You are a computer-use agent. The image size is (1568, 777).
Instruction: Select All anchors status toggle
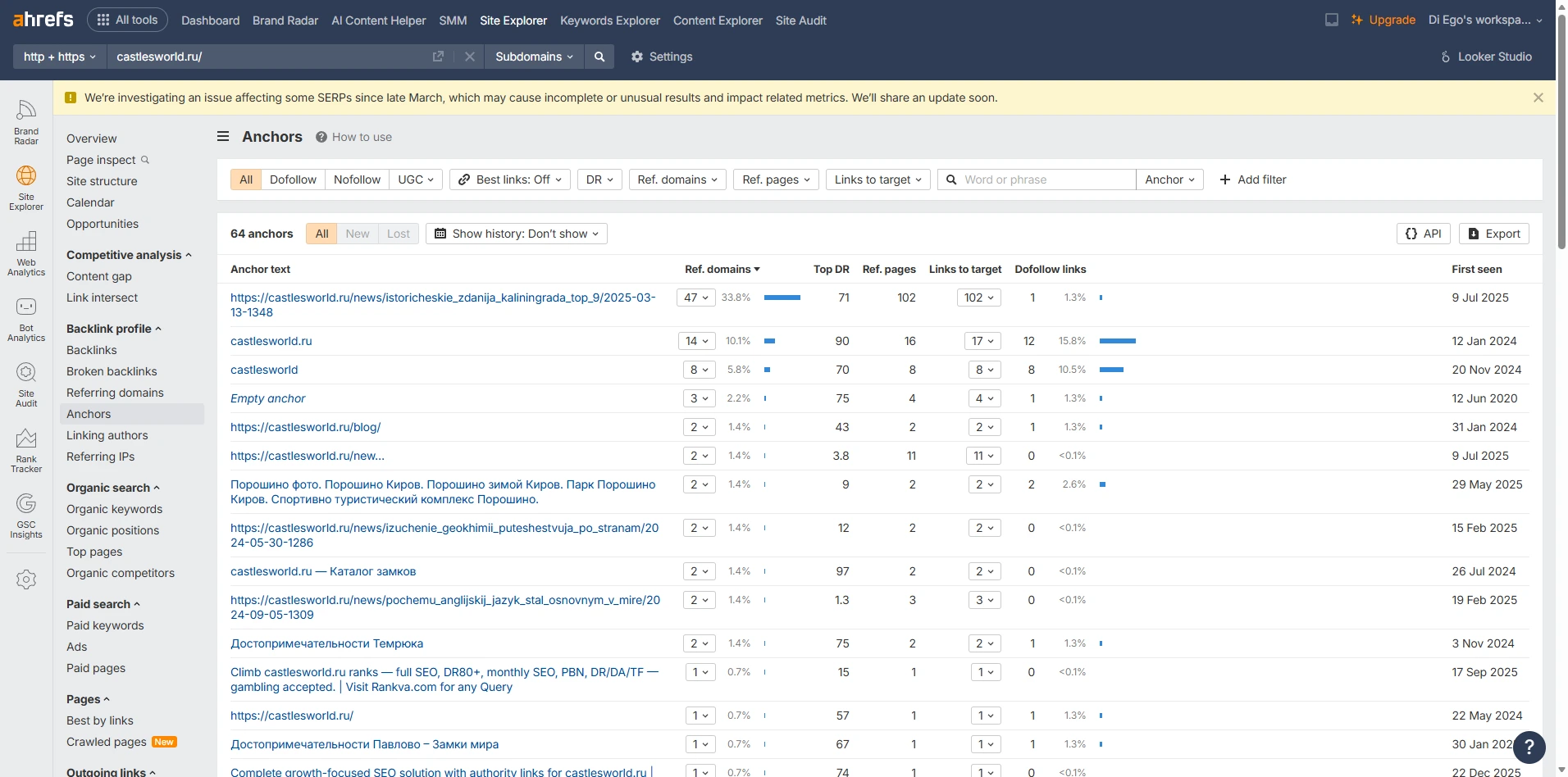pyautogui.click(x=321, y=234)
